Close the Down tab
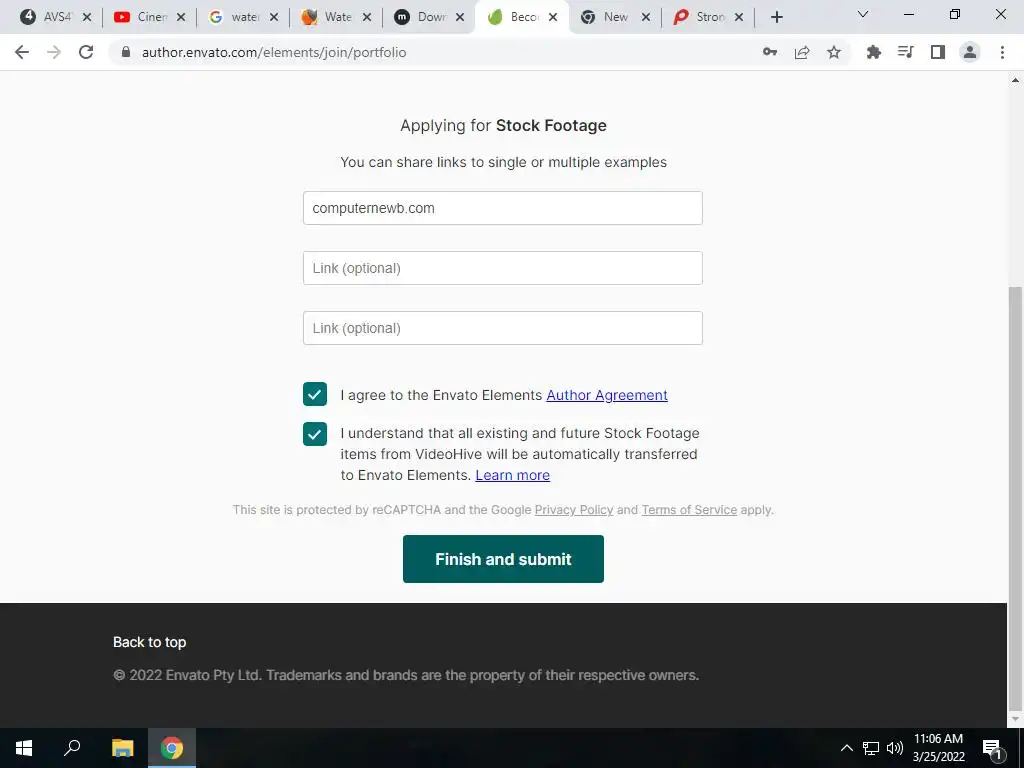The width and height of the screenshot is (1024, 768). click(460, 17)
